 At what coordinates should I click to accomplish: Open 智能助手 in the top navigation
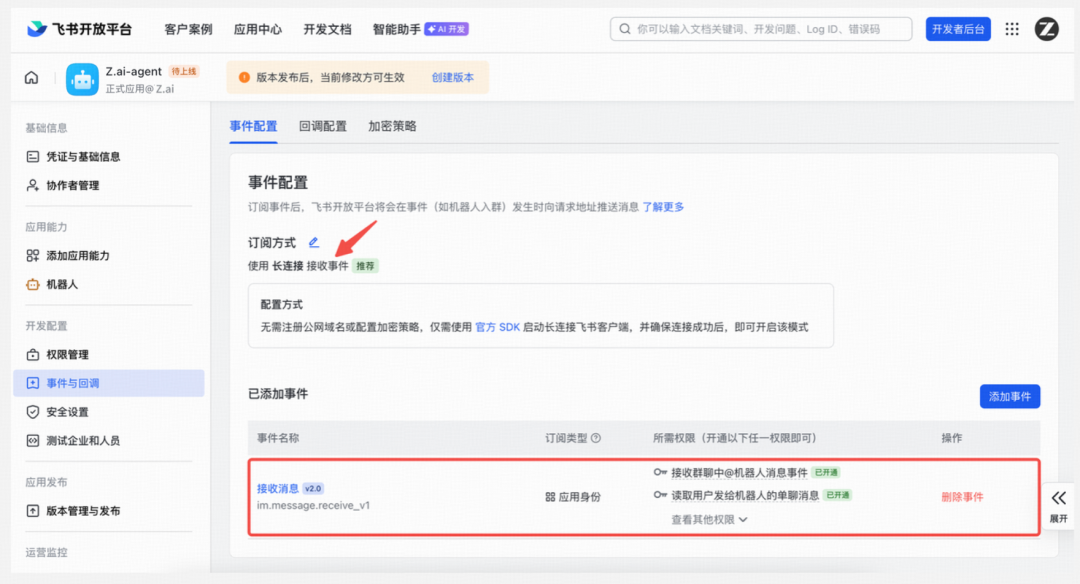tap(396, 29)
